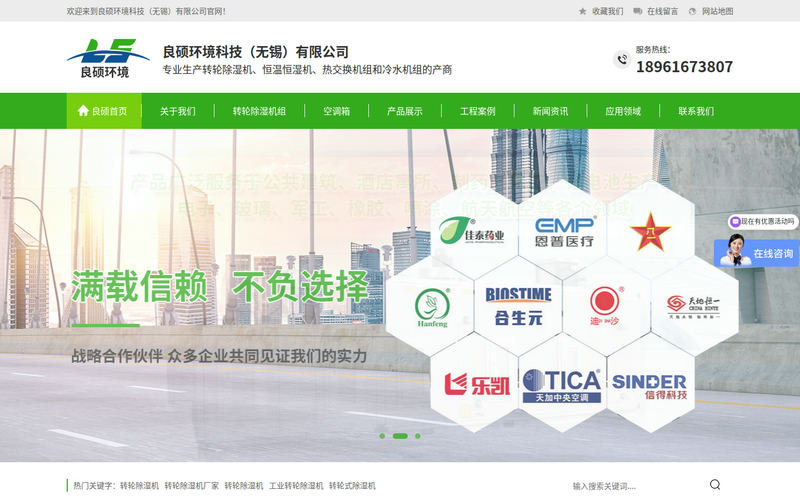Click the SINDER 信得科技 logo
The height and width of the screenshot is (500, 800).
tap(649, 386)
